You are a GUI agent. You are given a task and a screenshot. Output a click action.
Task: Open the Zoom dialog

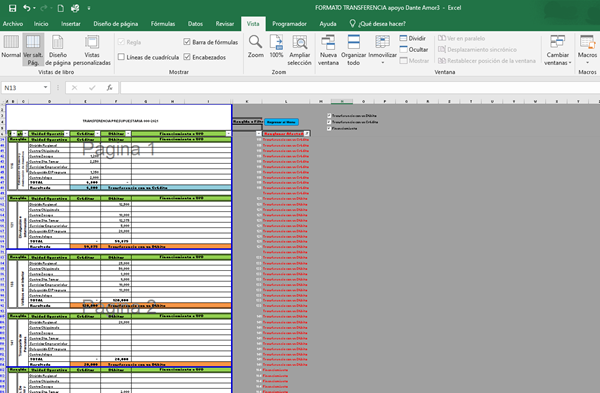(255, 47)
